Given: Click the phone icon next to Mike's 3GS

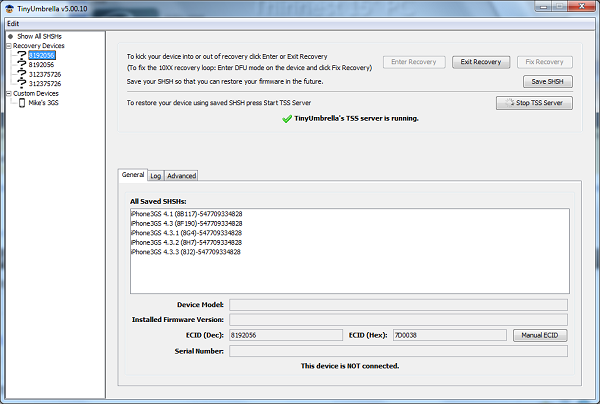Looking at the screenshot, I should pyautogui.click(x=22, y=103).
